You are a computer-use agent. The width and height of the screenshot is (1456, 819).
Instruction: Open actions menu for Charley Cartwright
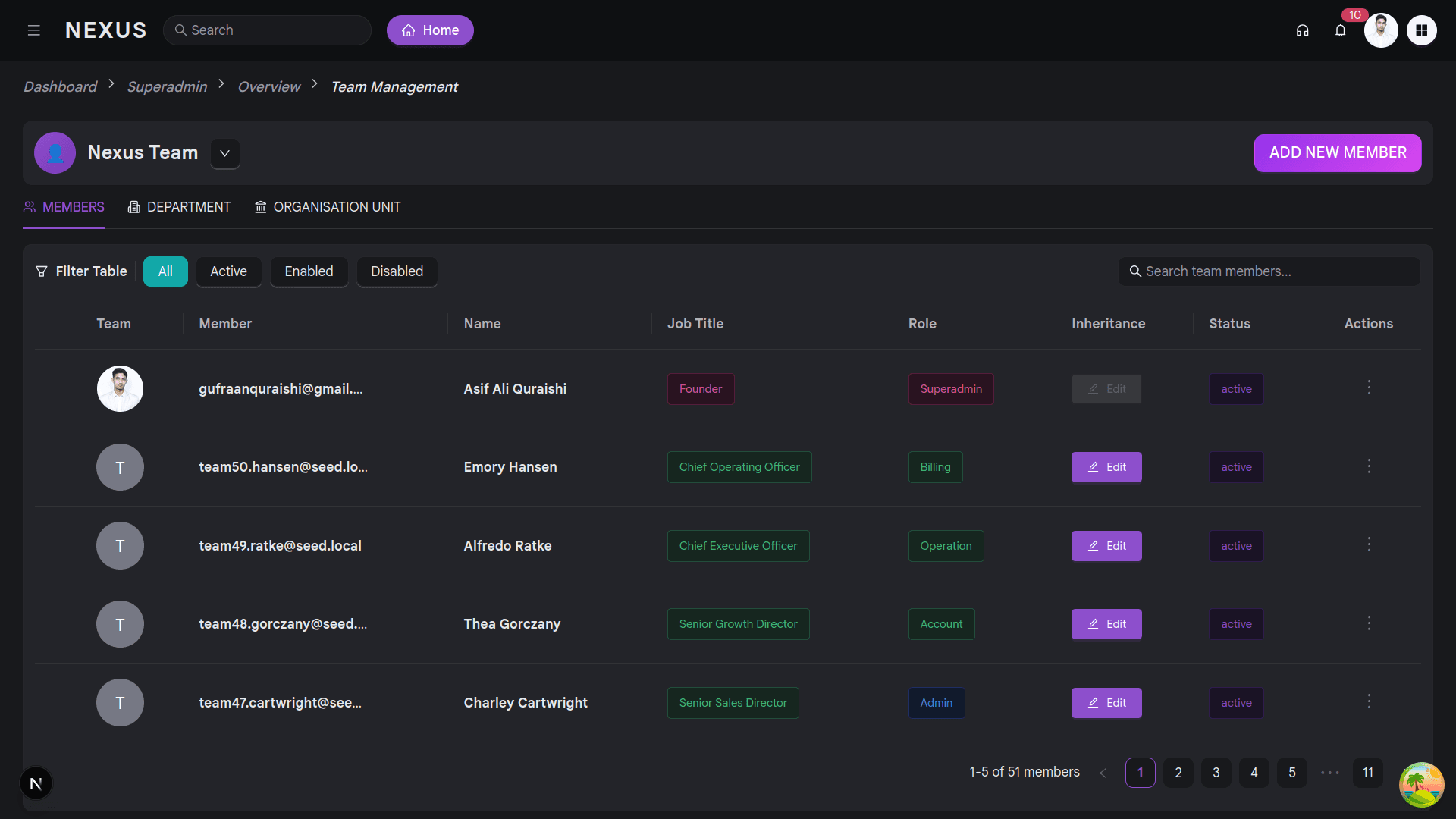pos(1369,701)
